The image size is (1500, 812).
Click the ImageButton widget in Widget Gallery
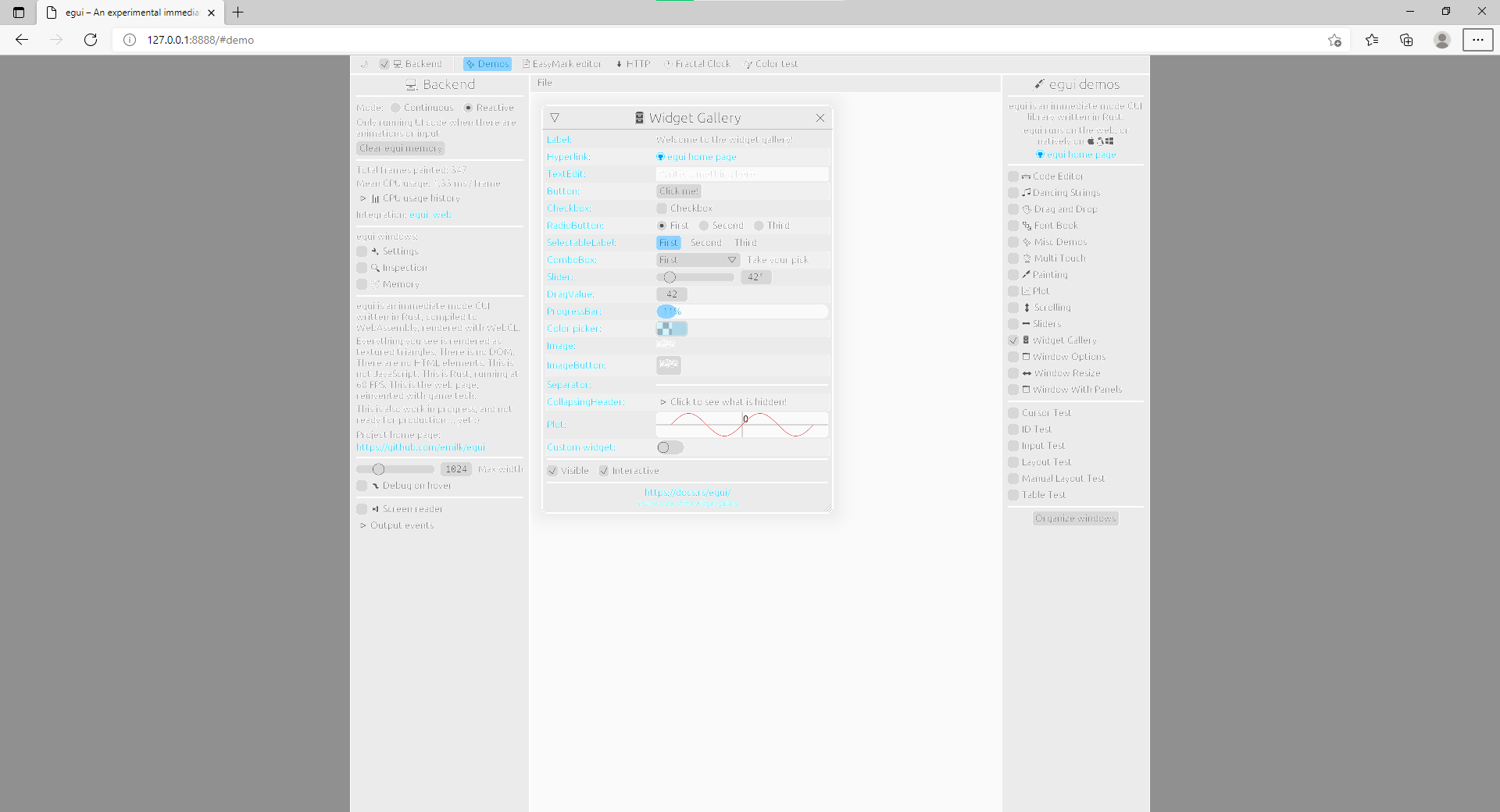(668, 365)
